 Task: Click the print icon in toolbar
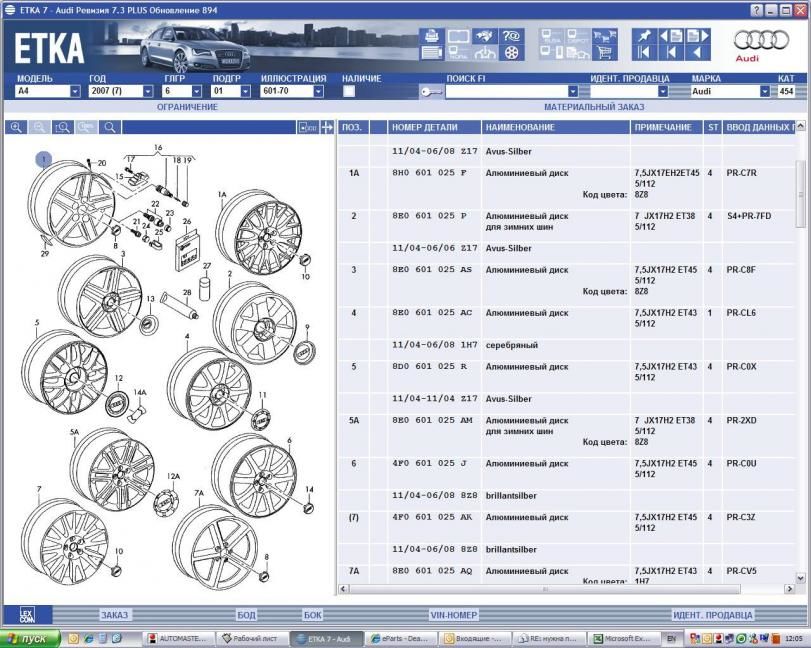(x=431, y=36)
